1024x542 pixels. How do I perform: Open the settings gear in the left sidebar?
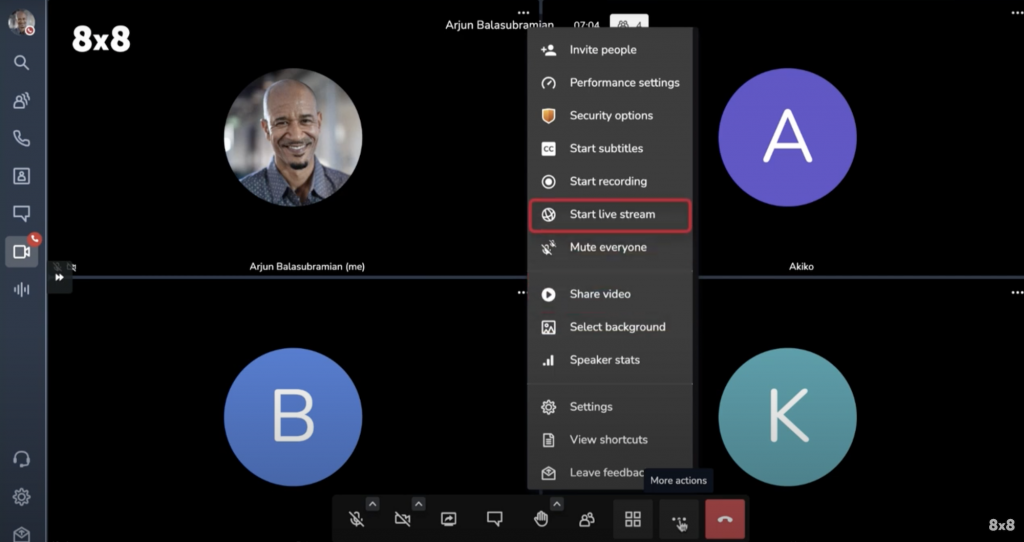21,497
